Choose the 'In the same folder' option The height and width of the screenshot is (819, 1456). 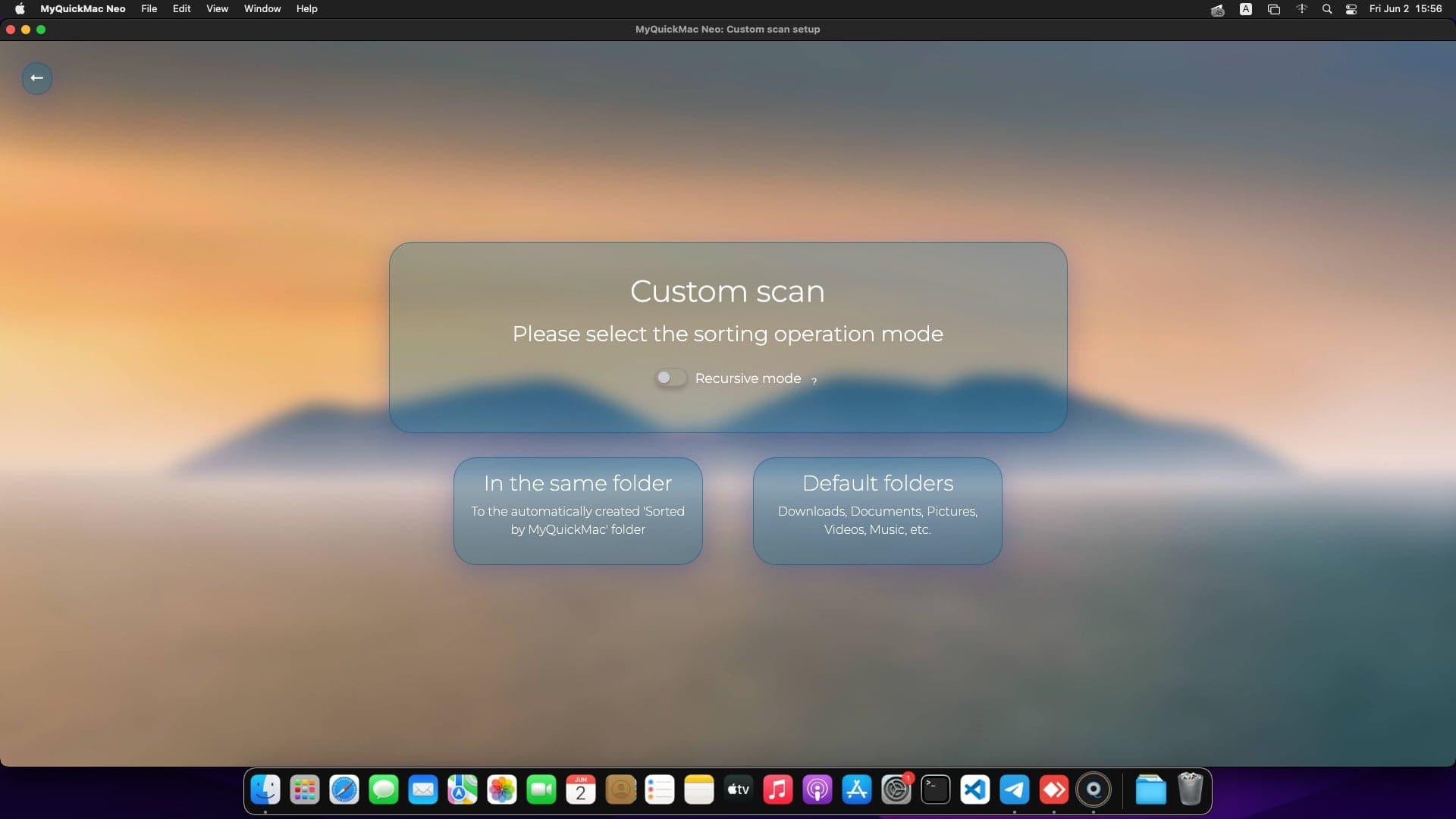(578, 510)
